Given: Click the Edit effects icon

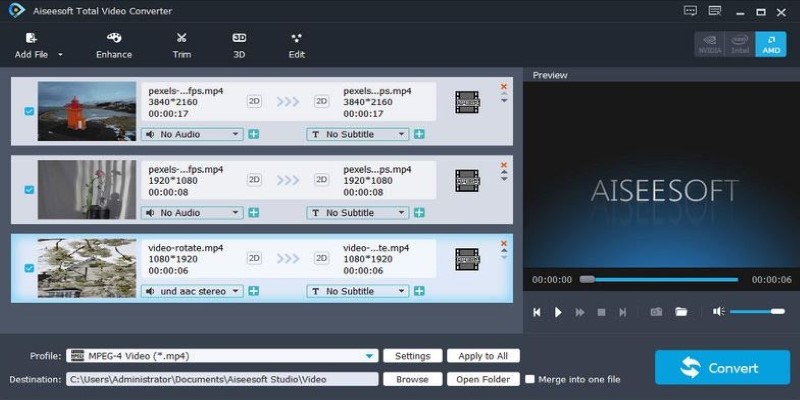Looking at the screenshot, I should (x=297, y=38).
